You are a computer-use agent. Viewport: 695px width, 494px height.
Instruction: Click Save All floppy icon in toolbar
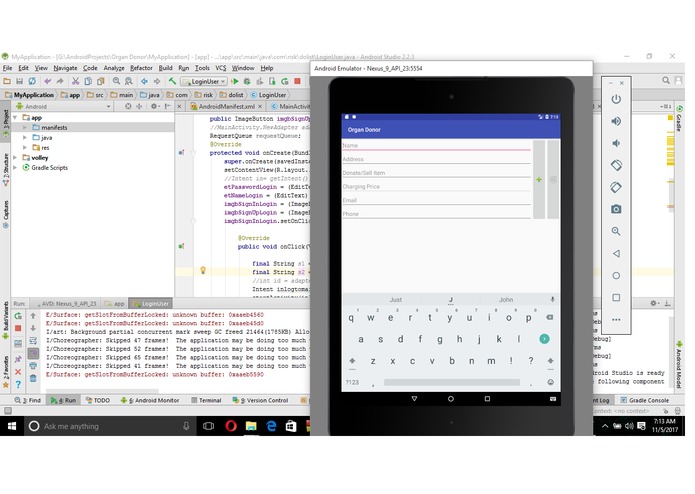click(x=20, y=81)
